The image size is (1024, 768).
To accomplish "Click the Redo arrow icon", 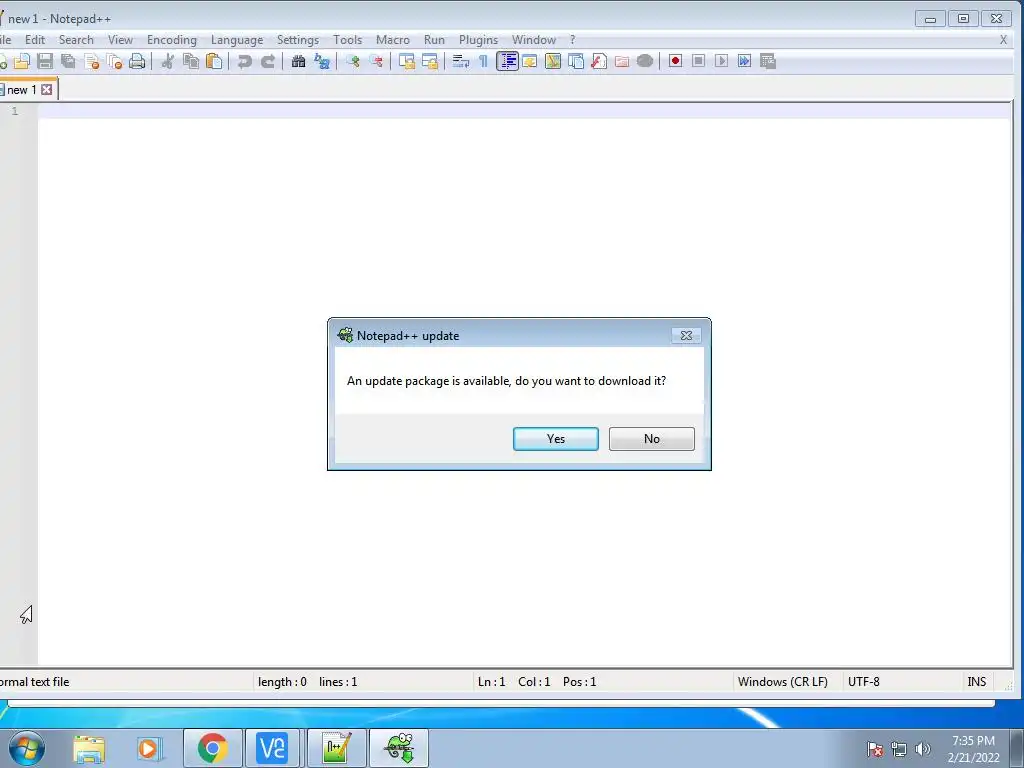I will 268,61.
